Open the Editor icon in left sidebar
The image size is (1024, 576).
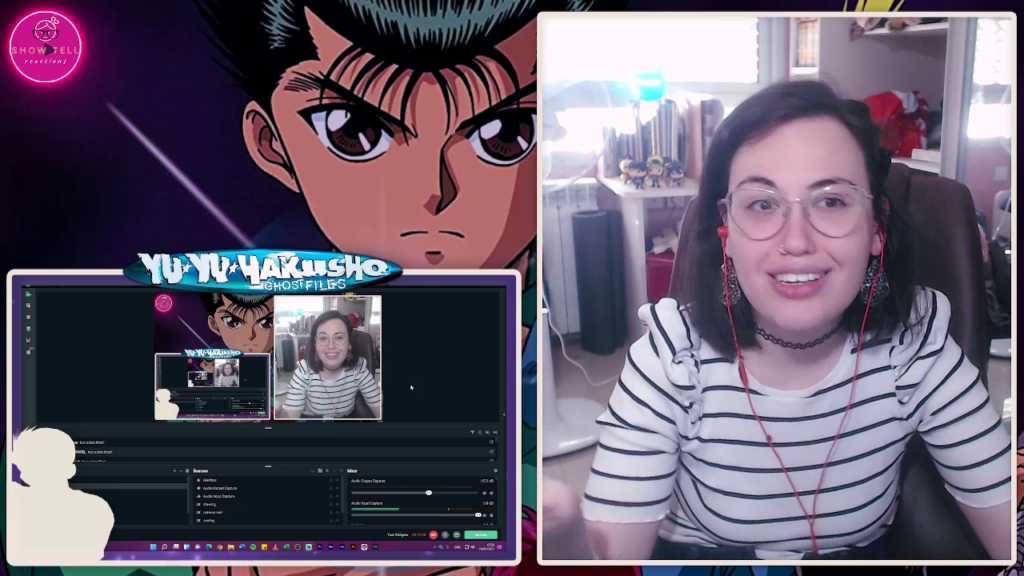pyautogui.click(x=28, y=294)
